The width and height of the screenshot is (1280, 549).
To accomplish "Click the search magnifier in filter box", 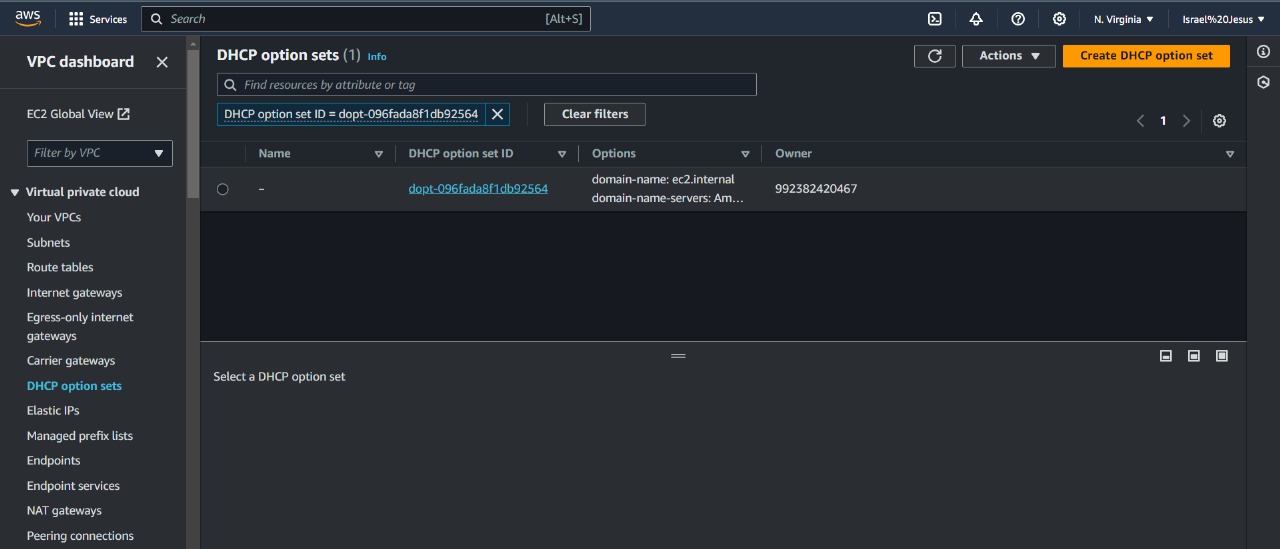I will (x=231, y=85).
